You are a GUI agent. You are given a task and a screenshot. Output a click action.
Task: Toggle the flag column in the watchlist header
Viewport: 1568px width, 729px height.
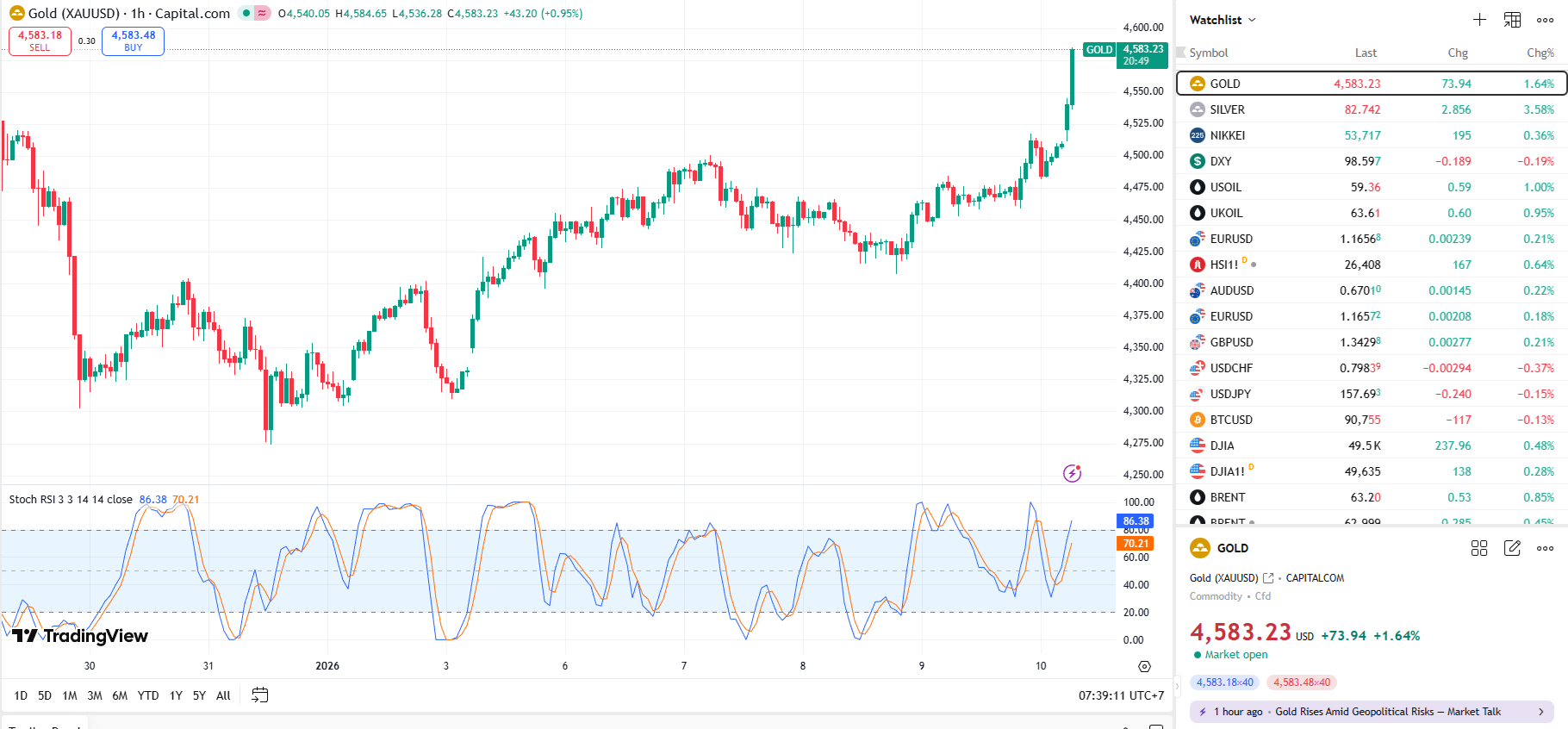tap(1181, 53)
